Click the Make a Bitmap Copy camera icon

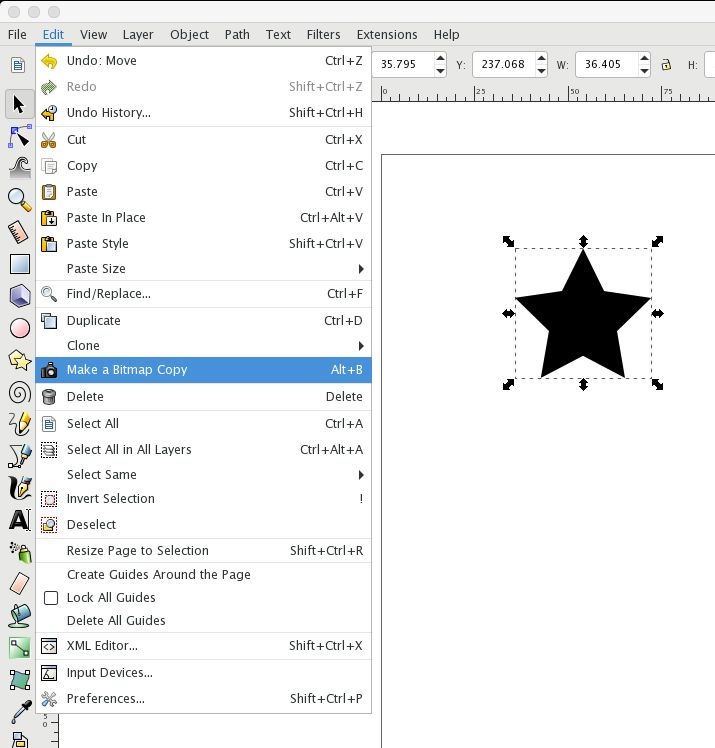pyautogui.click(x=49, y=370)
